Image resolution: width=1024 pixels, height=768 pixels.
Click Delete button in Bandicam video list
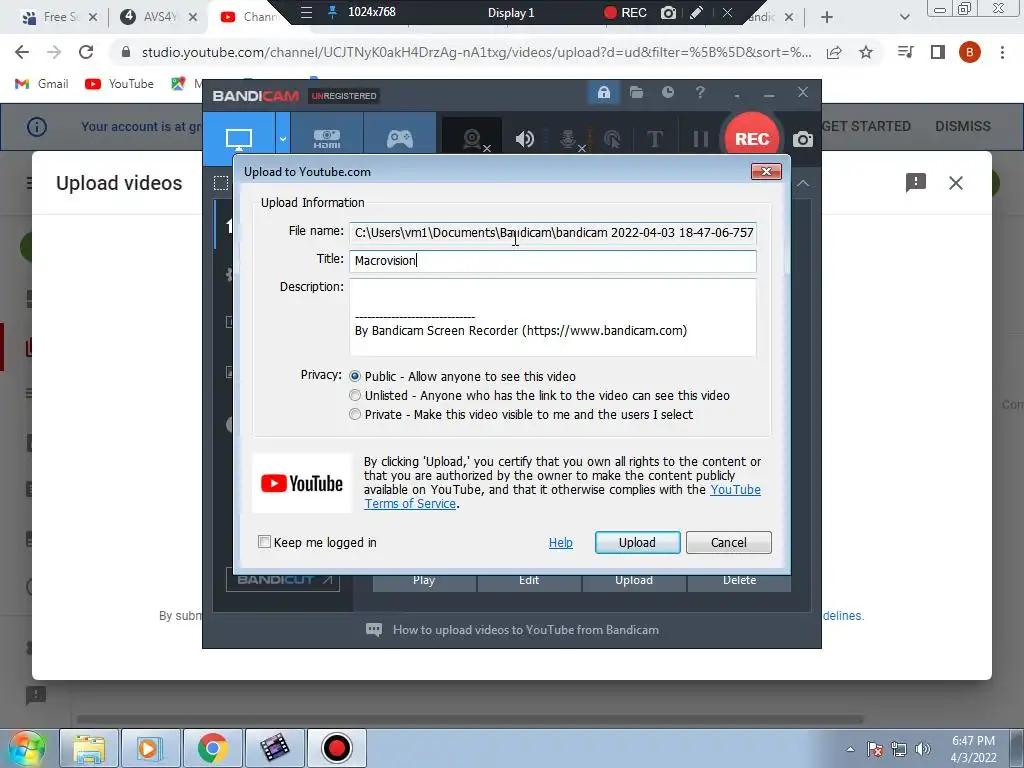(x=739, y=581)
